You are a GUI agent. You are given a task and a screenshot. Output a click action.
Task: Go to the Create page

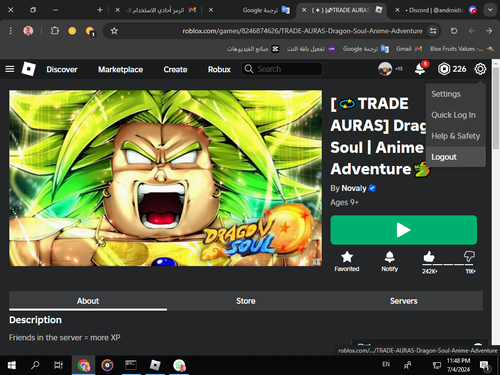[175, 69]
